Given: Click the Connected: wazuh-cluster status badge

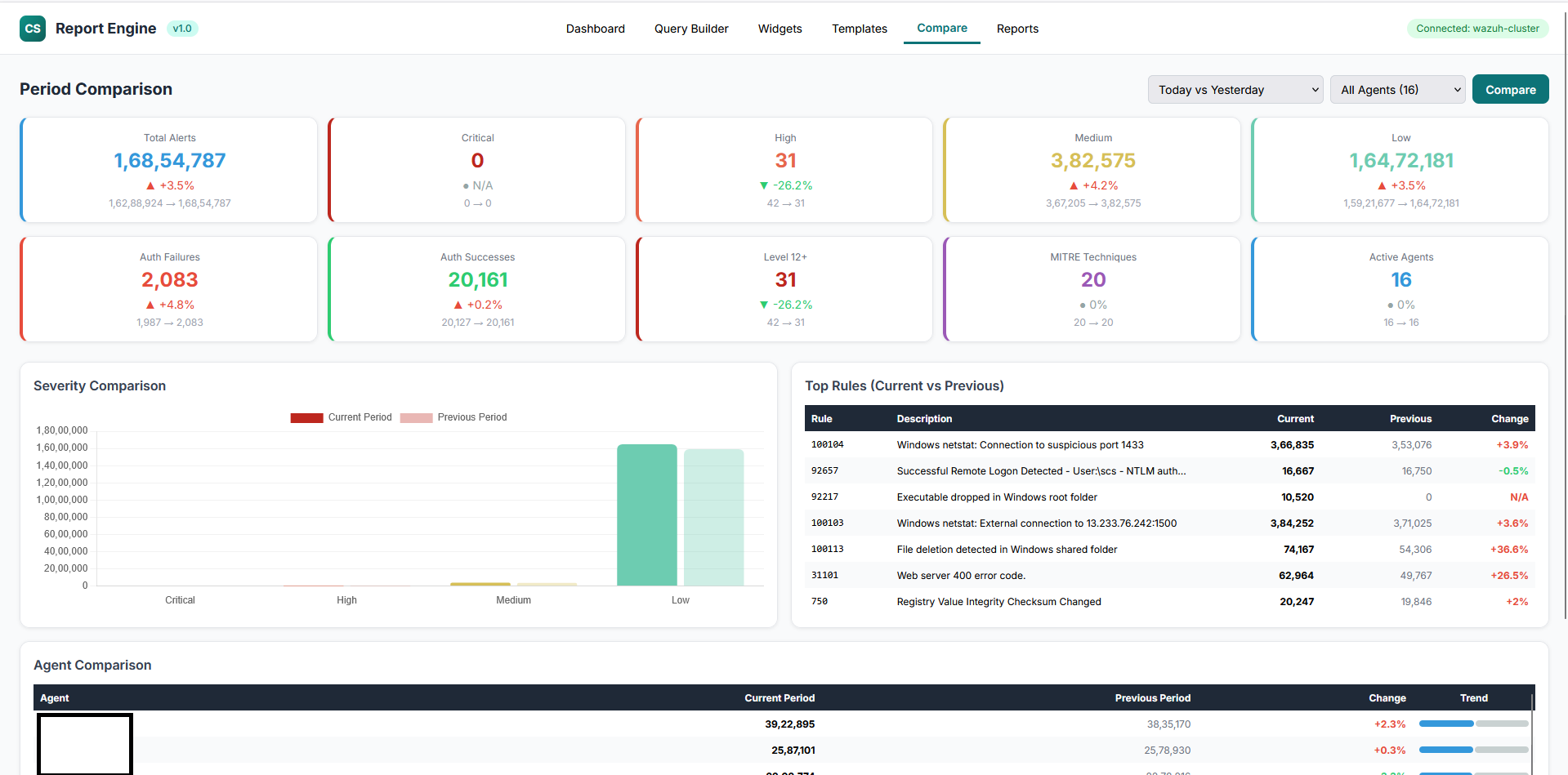Looking at the screenshot, I should click(x=1476, y=28).
